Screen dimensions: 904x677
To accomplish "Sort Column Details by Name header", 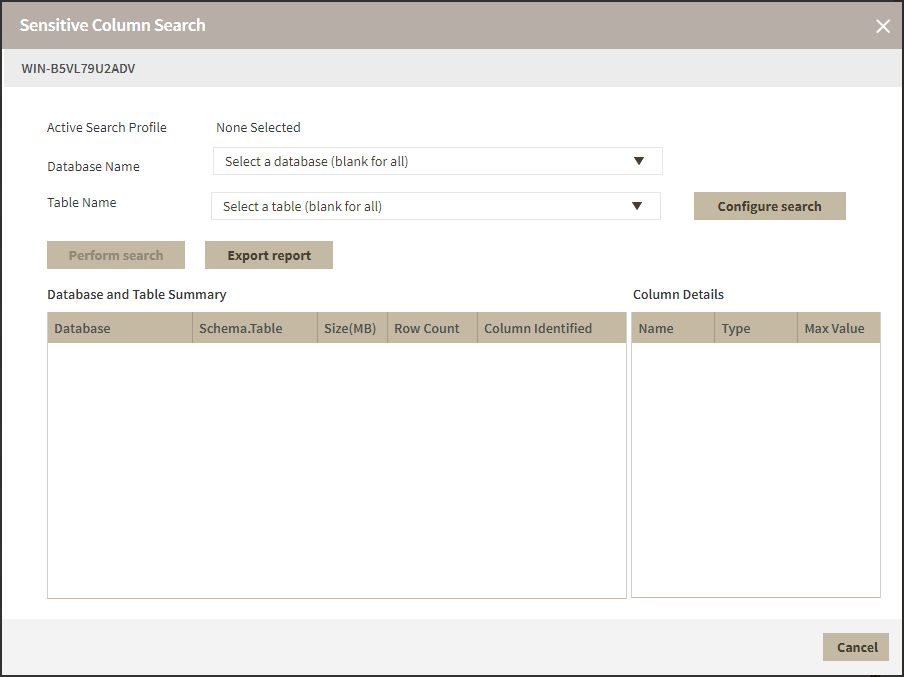I will (672, 328).
